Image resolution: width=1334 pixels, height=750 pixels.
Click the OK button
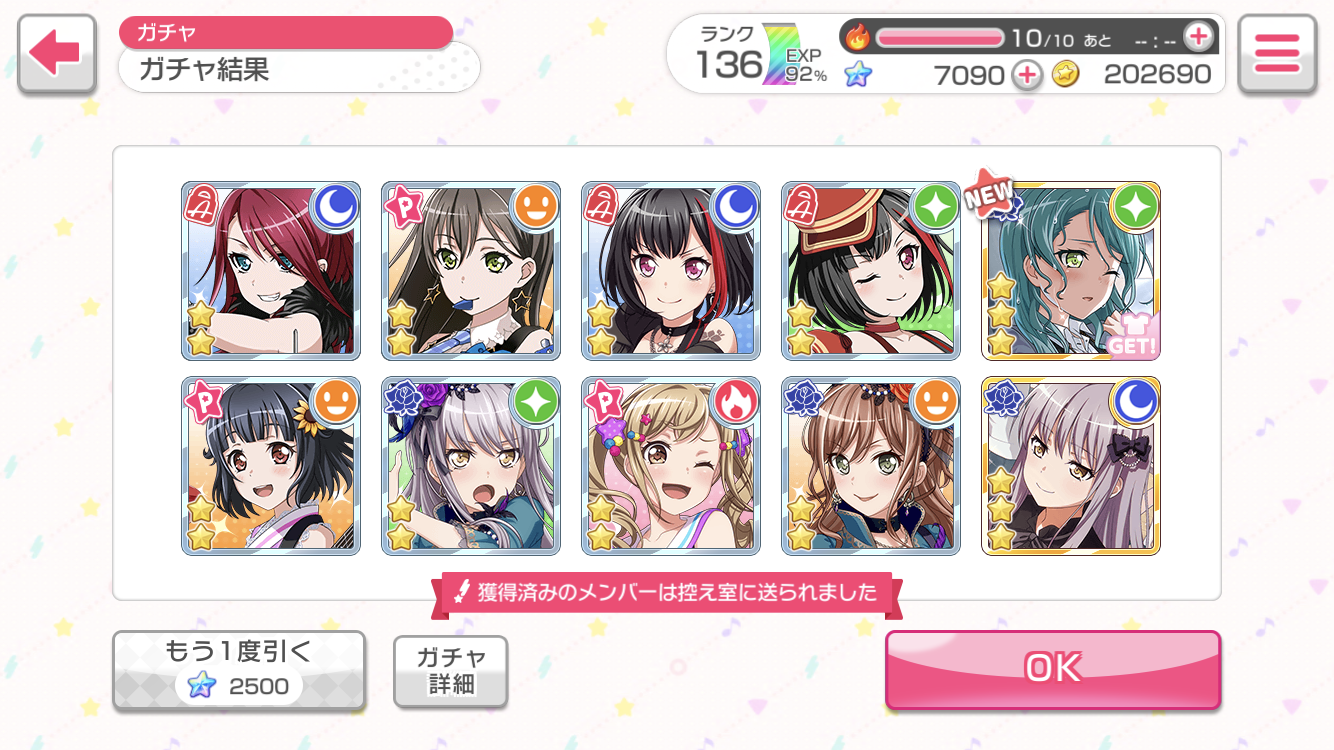(x=1053, y=669)
